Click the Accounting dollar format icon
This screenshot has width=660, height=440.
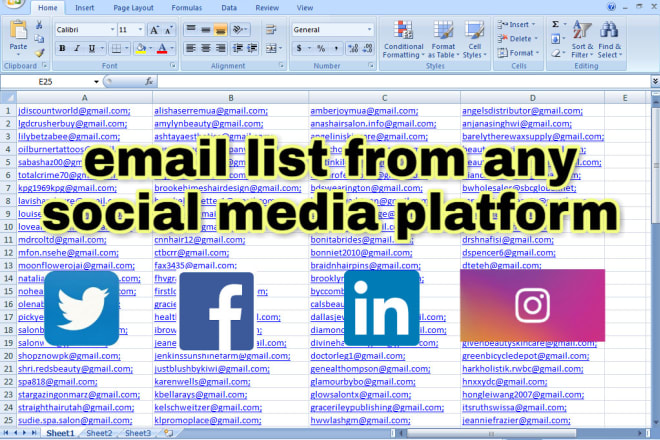point(299,48)
